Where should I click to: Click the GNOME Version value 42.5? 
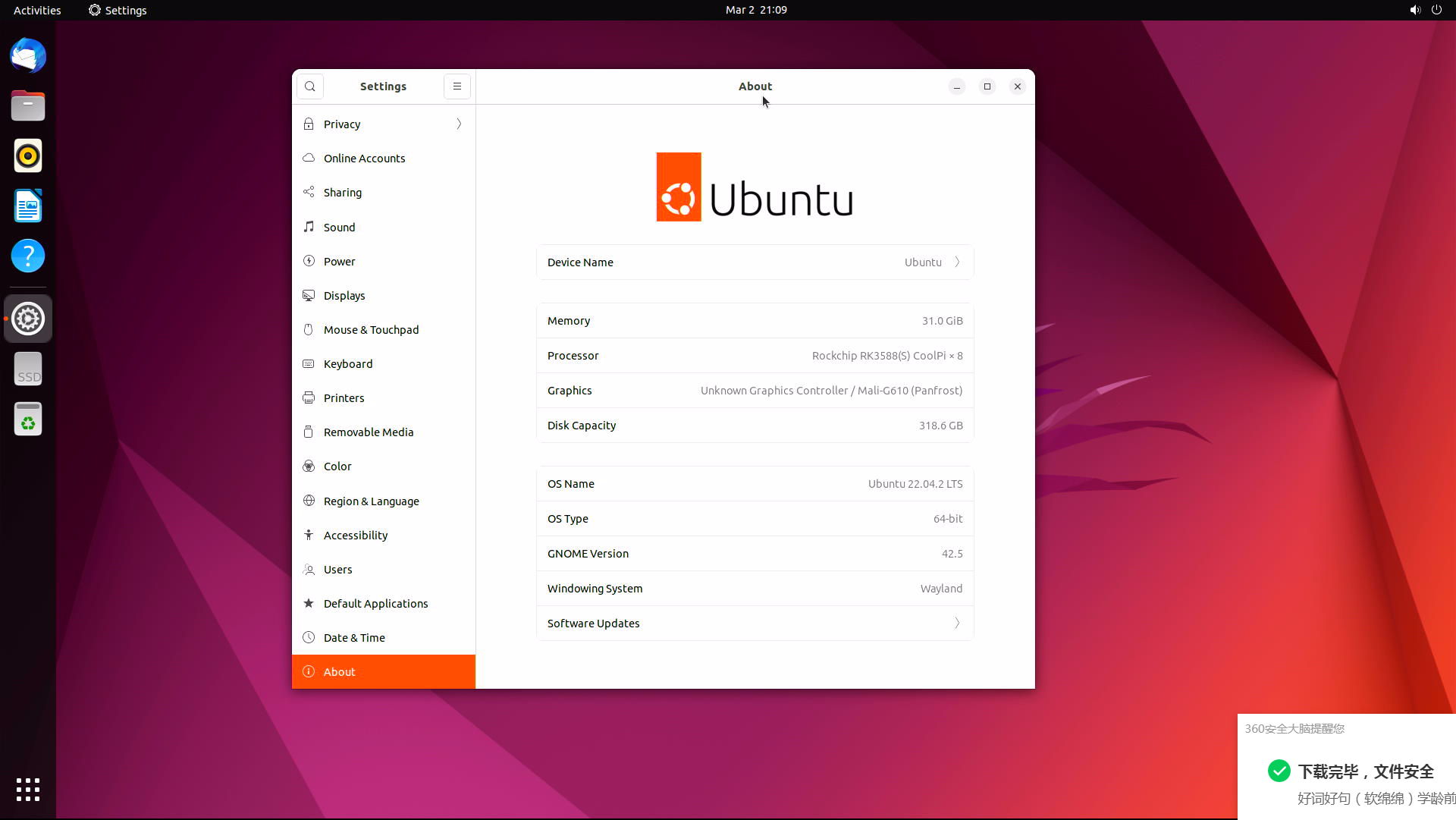click(x=952, y=554)
